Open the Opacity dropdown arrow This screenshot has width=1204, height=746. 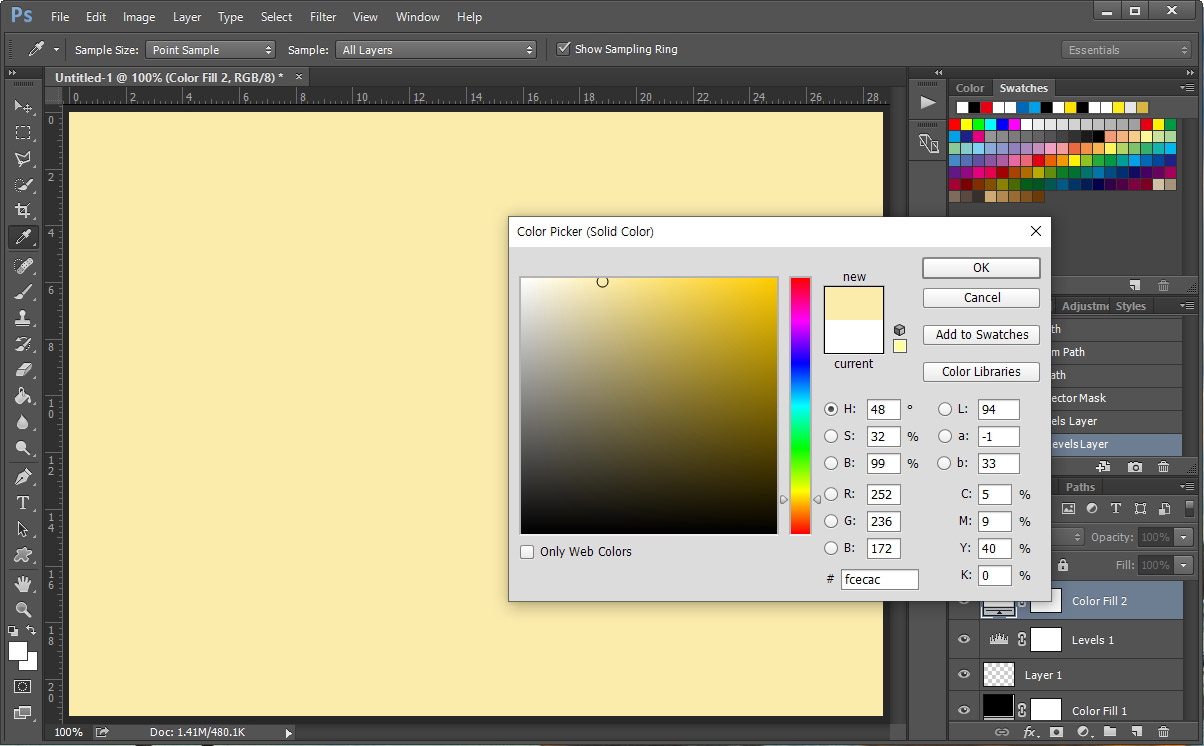1184,537
